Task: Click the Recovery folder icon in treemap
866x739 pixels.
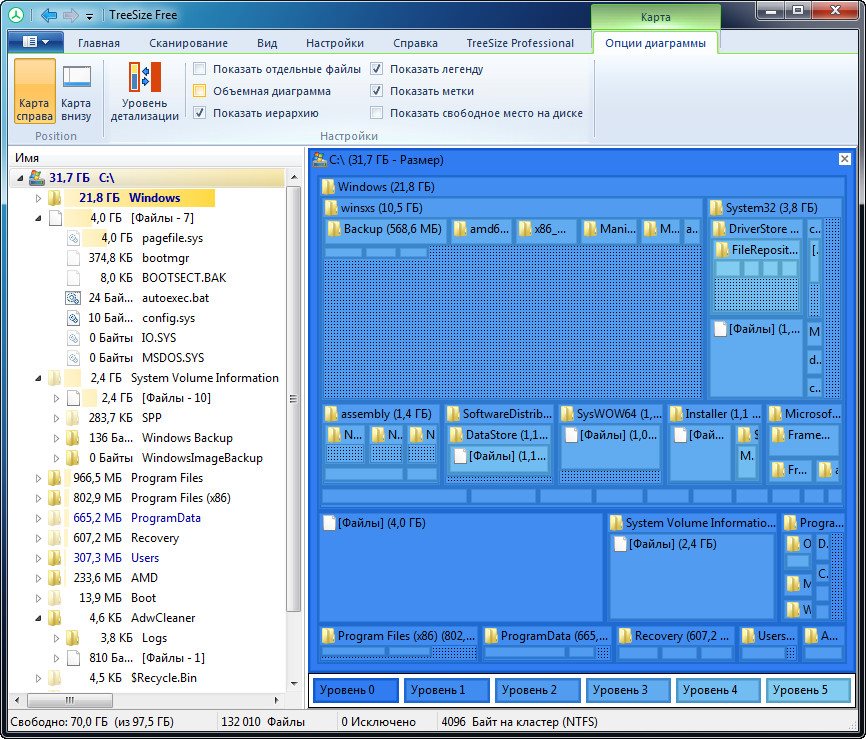Action: tap(625, 636)
